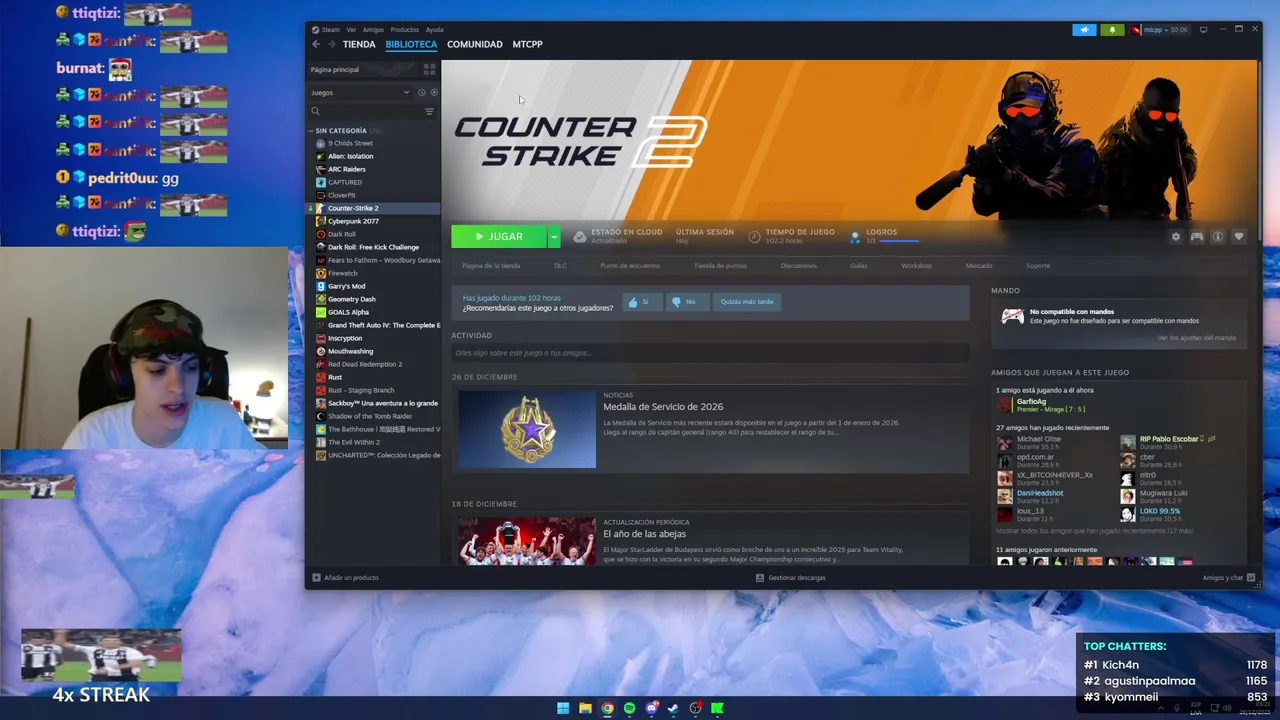Viewport: 1280px width, 720px height.
Task: Go to the TIENDA tab
Action: [x=359, y=44]
